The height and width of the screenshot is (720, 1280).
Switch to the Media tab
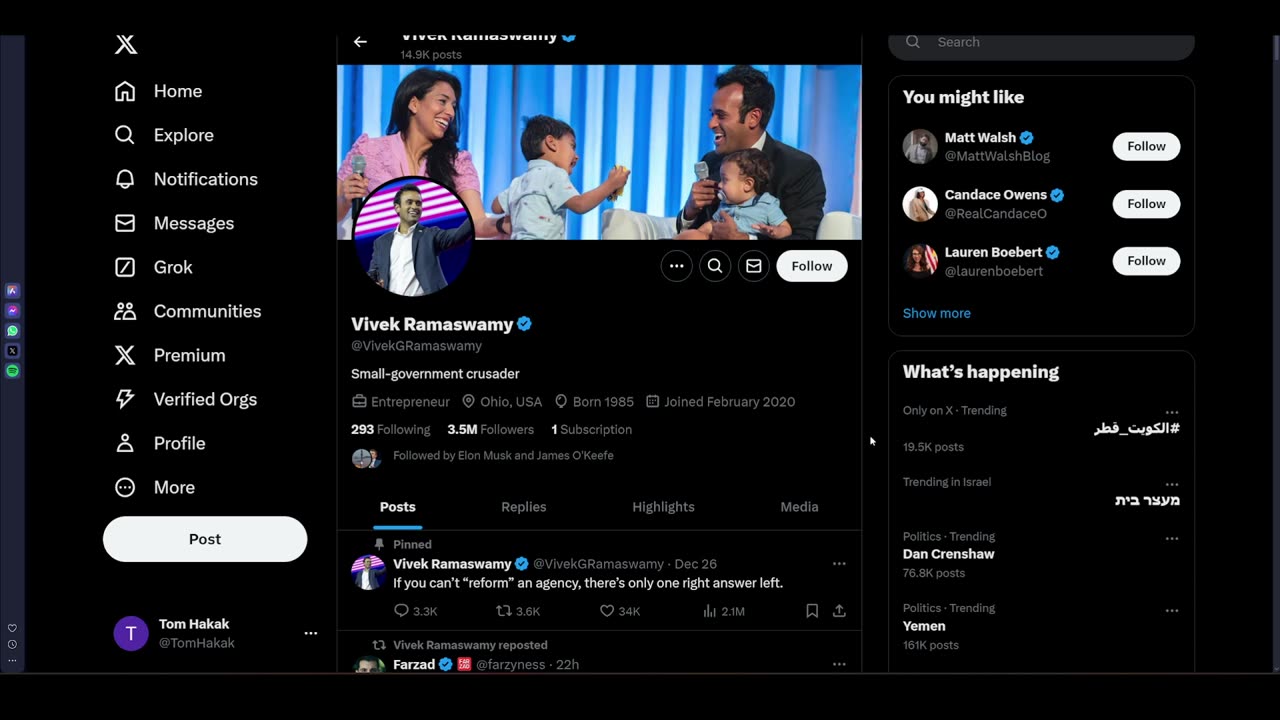coord(799,507)
